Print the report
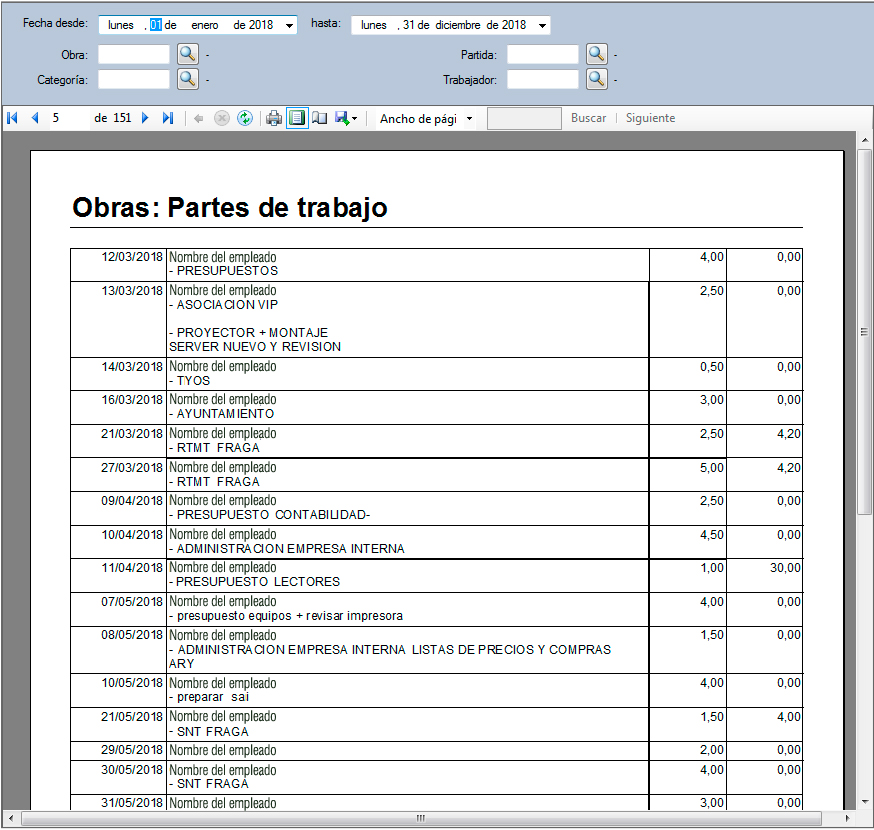This screenshot has height=830, width=874. tap(274, 118)
